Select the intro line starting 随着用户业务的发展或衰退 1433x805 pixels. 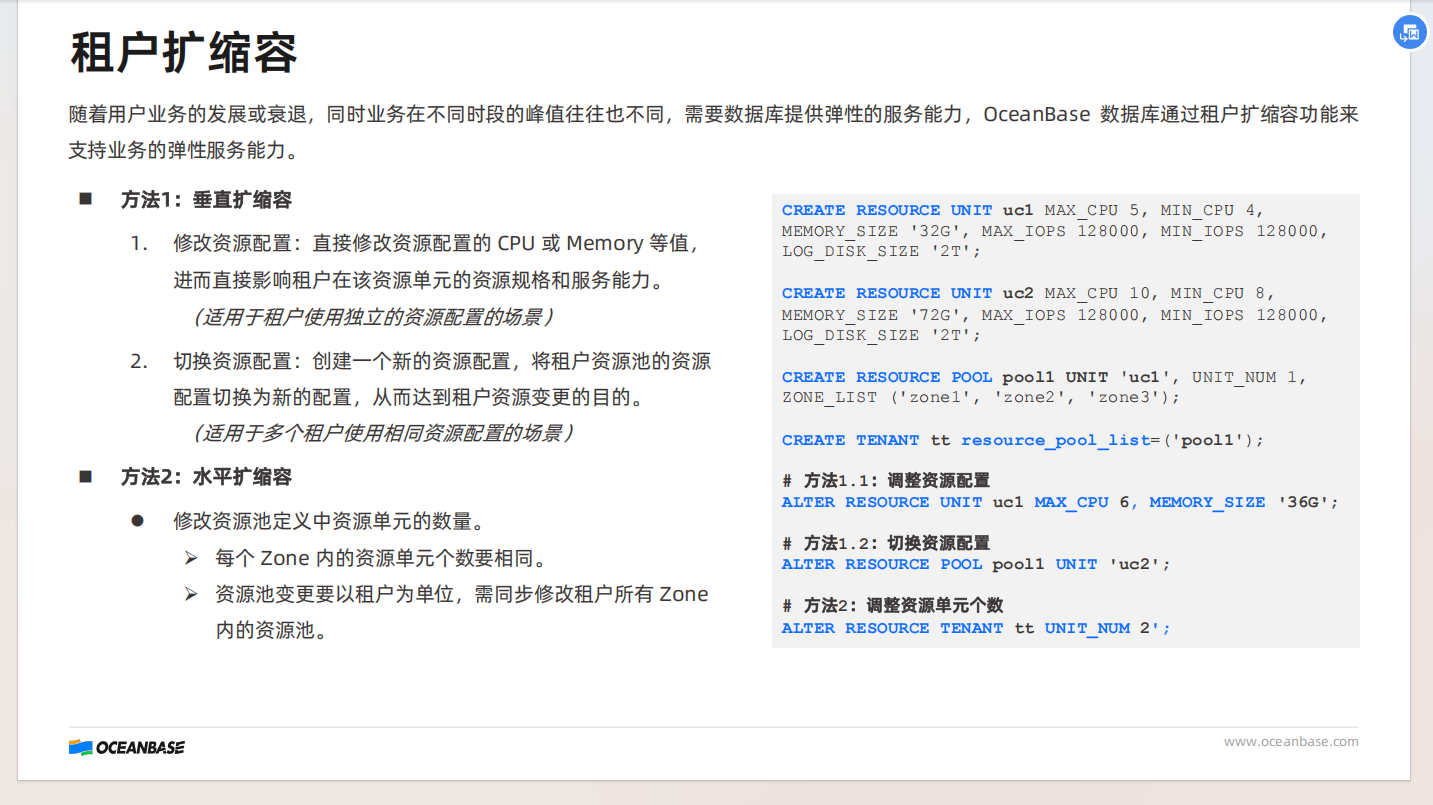pos(714,114)
